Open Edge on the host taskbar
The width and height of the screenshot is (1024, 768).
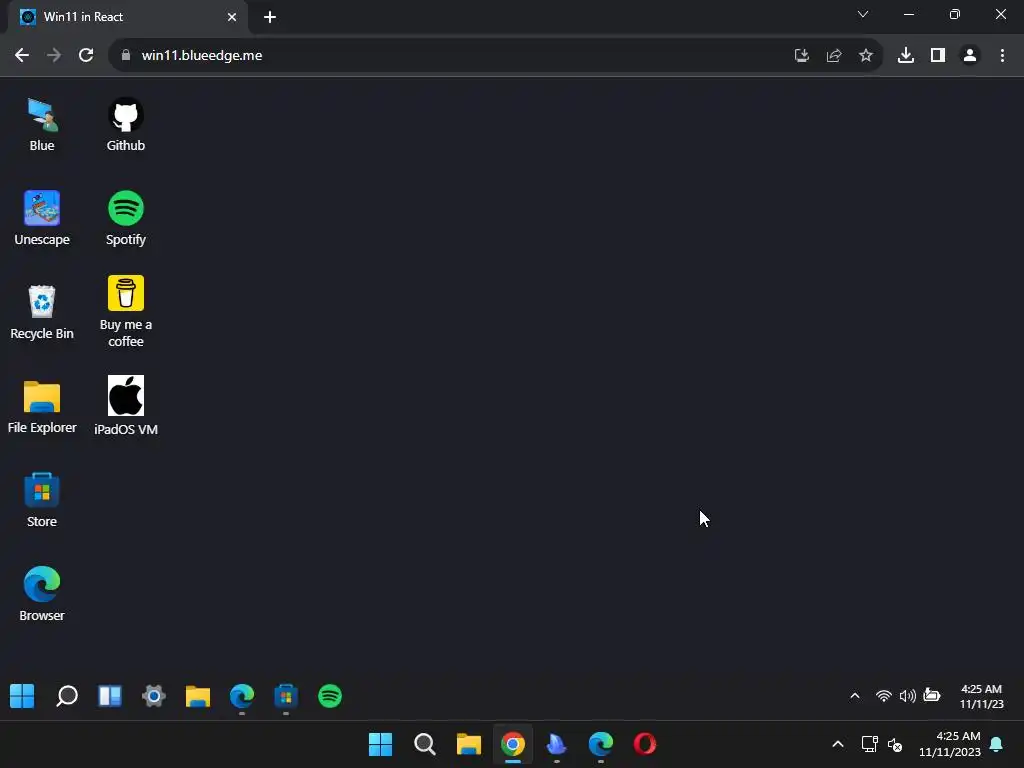point(601,744)
